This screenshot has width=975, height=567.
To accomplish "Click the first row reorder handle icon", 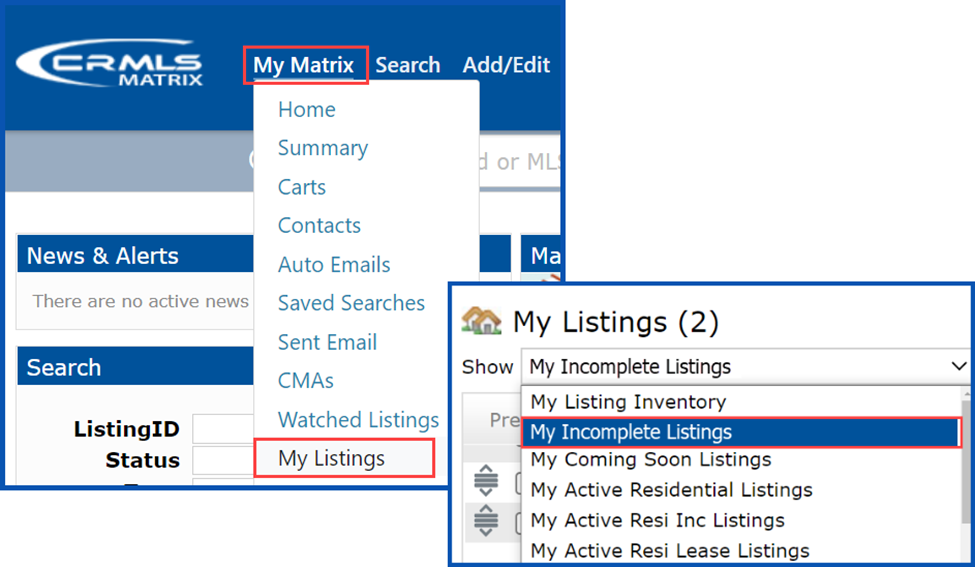I will (x=485, y=481).
